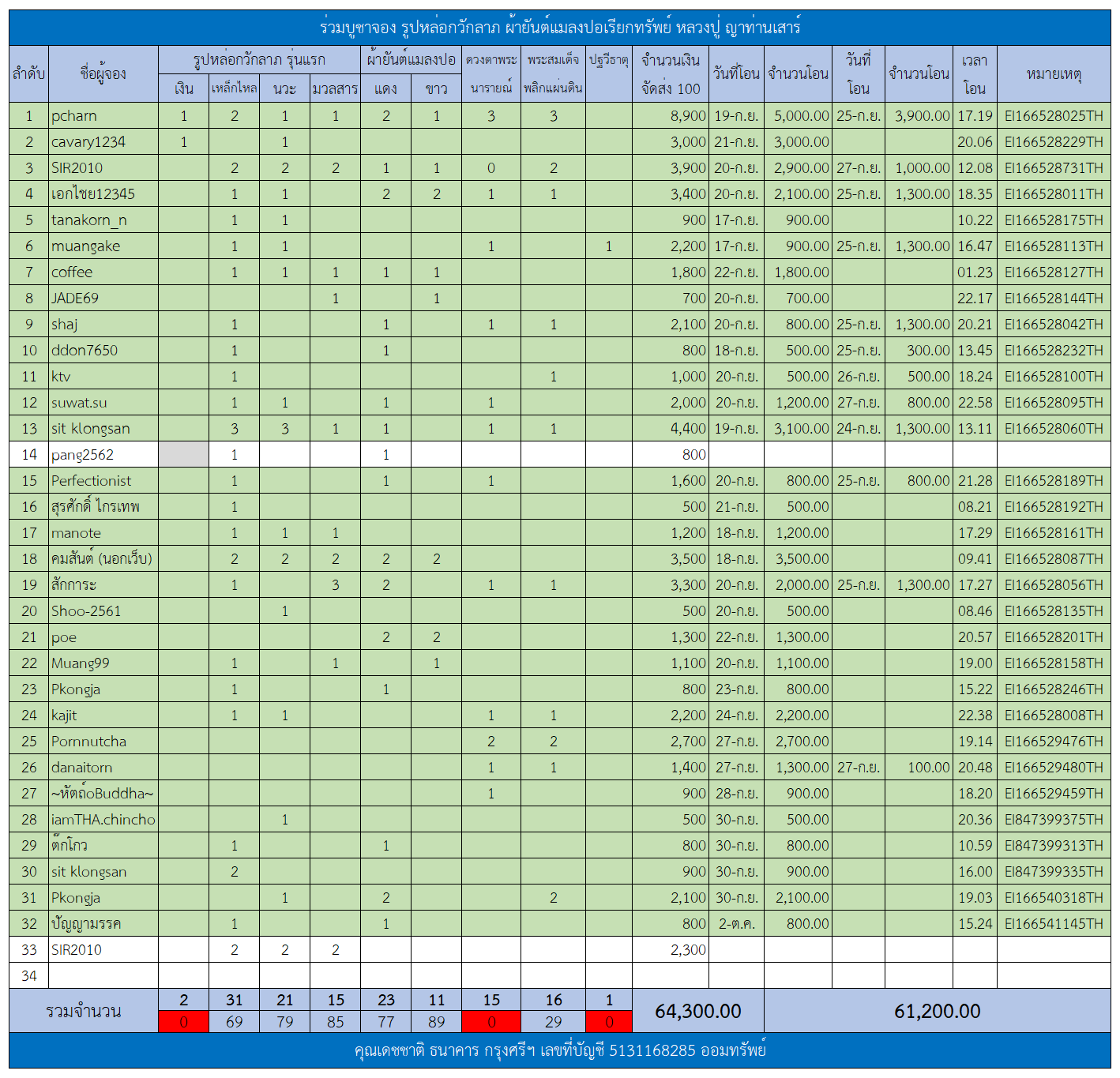1120x1078 pixels.
Task: Click the 'เหล็กไหล' sub-header
Action: tap(235, 88)
